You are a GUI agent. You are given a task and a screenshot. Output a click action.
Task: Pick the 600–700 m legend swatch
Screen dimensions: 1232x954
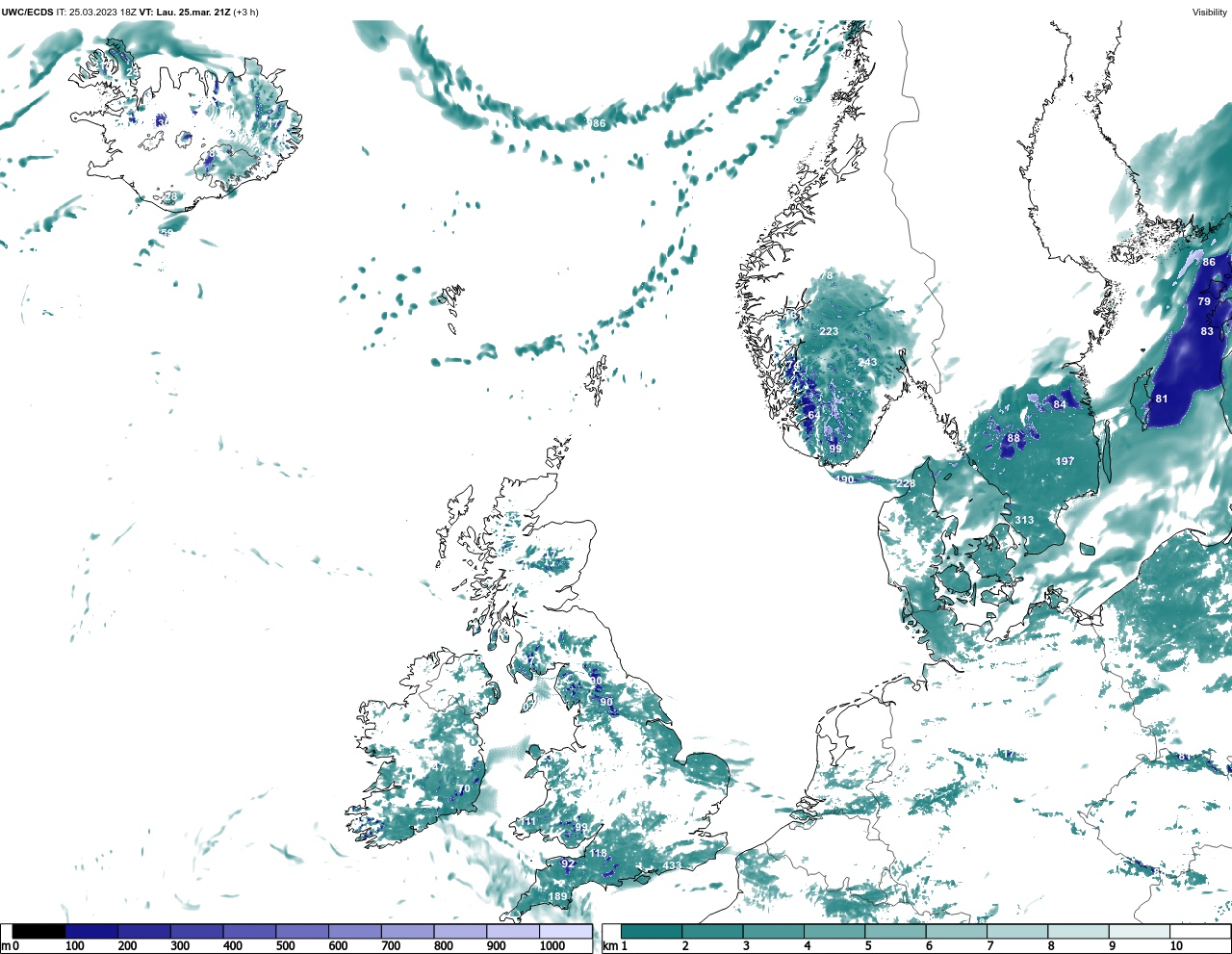click(354, 932)
